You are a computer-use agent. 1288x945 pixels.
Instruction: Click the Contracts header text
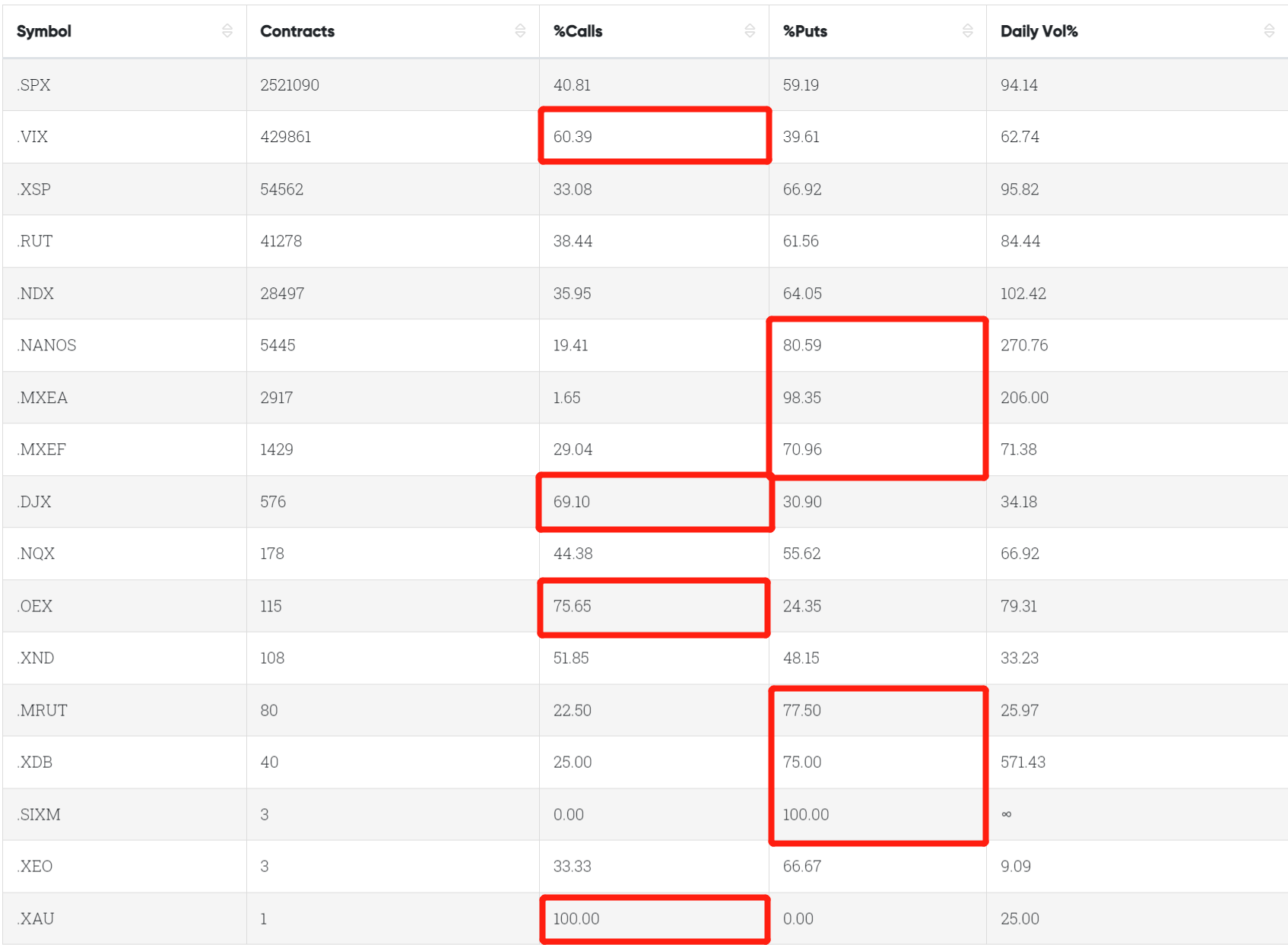point(297,31)
